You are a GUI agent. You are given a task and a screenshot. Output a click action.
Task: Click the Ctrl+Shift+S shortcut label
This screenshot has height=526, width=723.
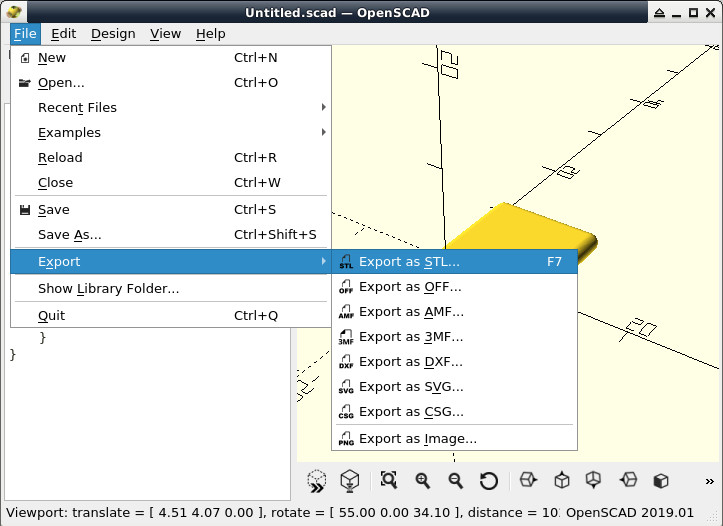275,235
